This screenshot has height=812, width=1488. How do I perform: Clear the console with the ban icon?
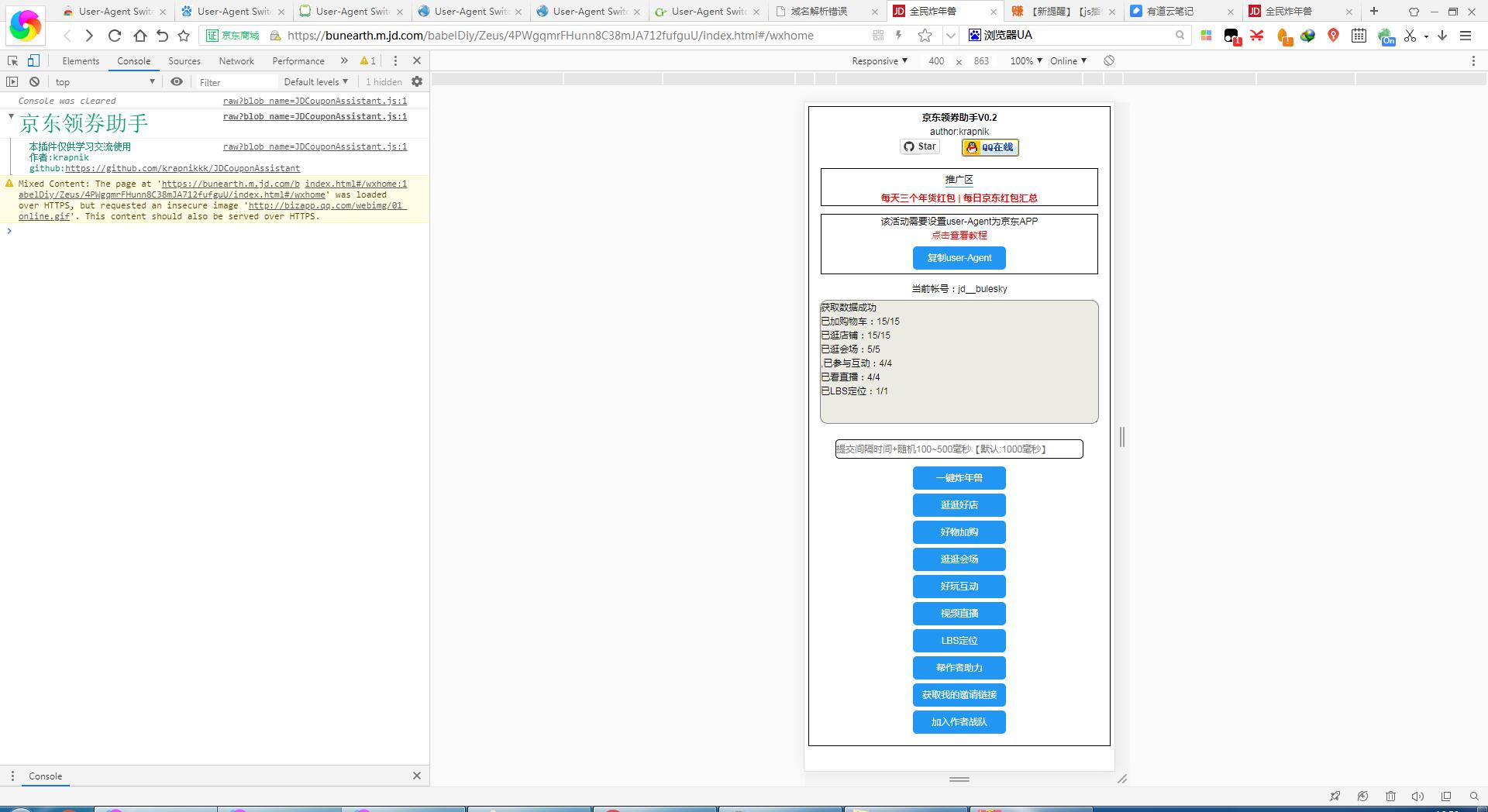pos(34,81)
